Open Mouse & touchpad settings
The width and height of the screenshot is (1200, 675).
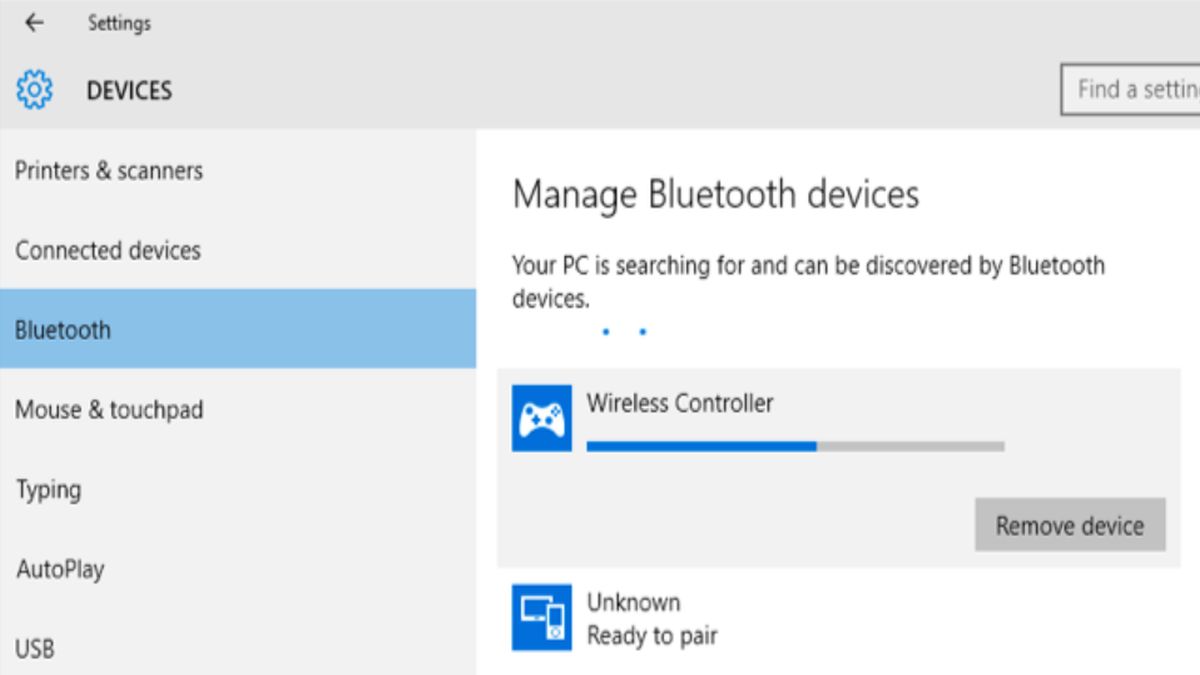click(x=109, y=410)
